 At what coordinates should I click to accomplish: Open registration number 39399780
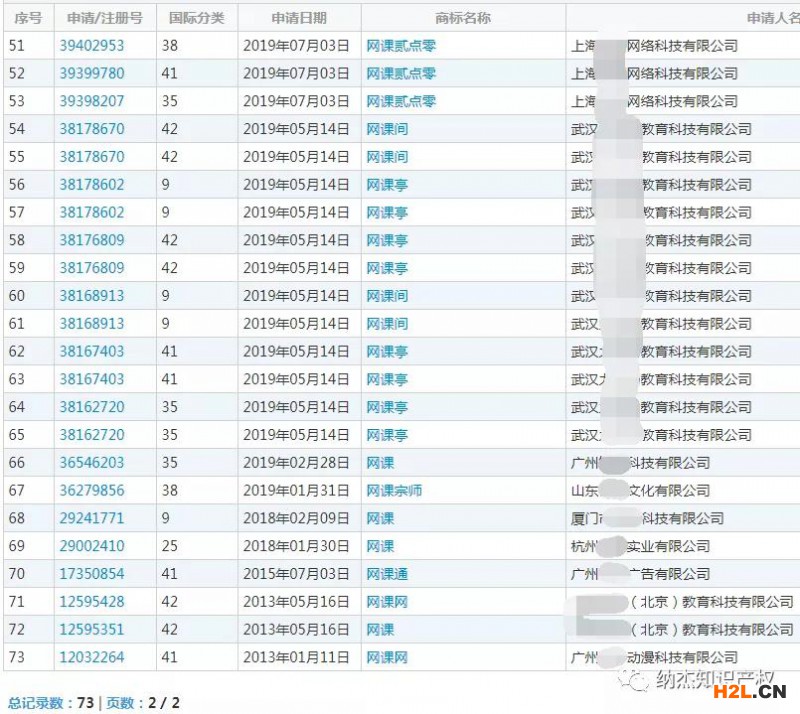tap(92, 73)
